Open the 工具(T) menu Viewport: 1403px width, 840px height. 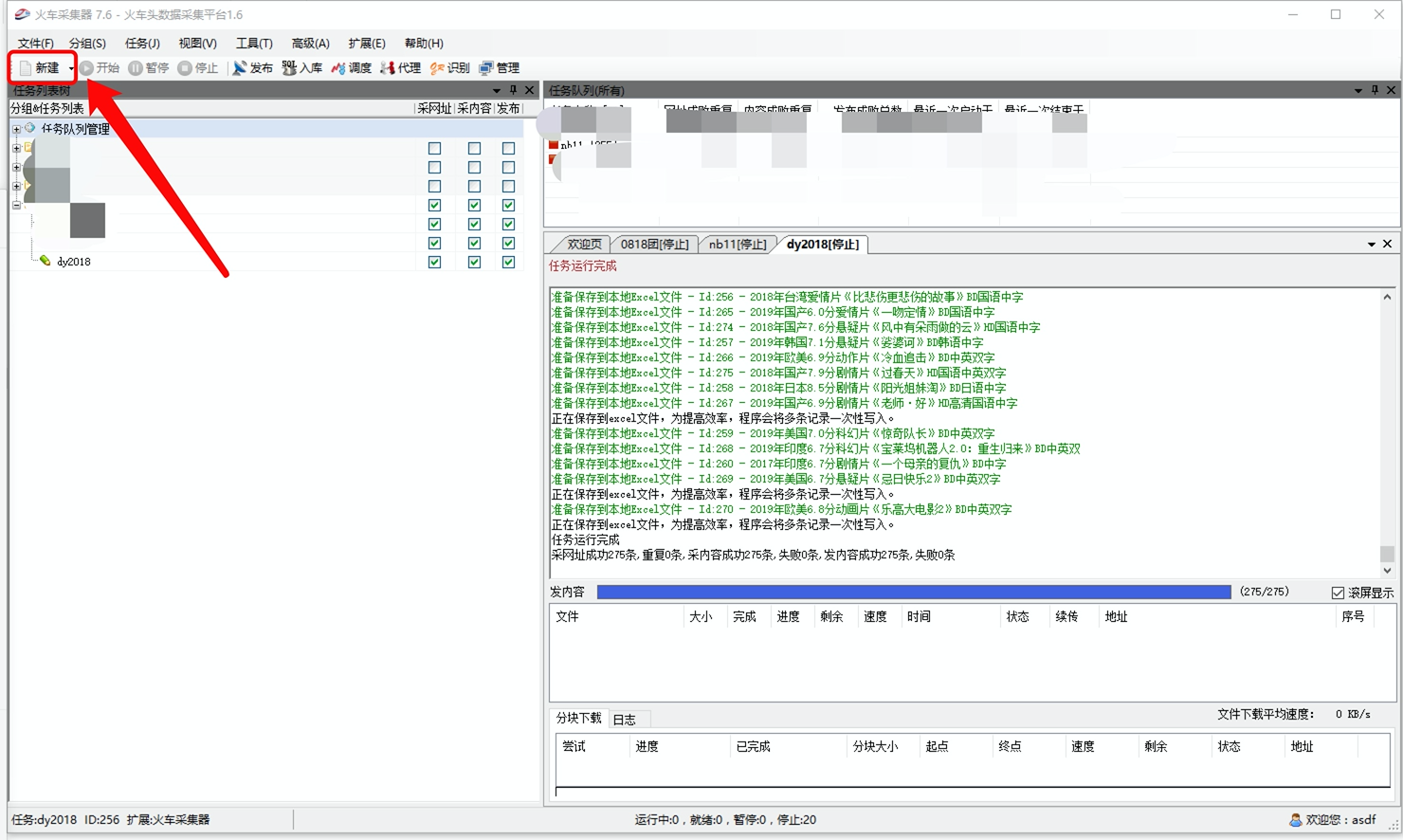click(254, 43)
